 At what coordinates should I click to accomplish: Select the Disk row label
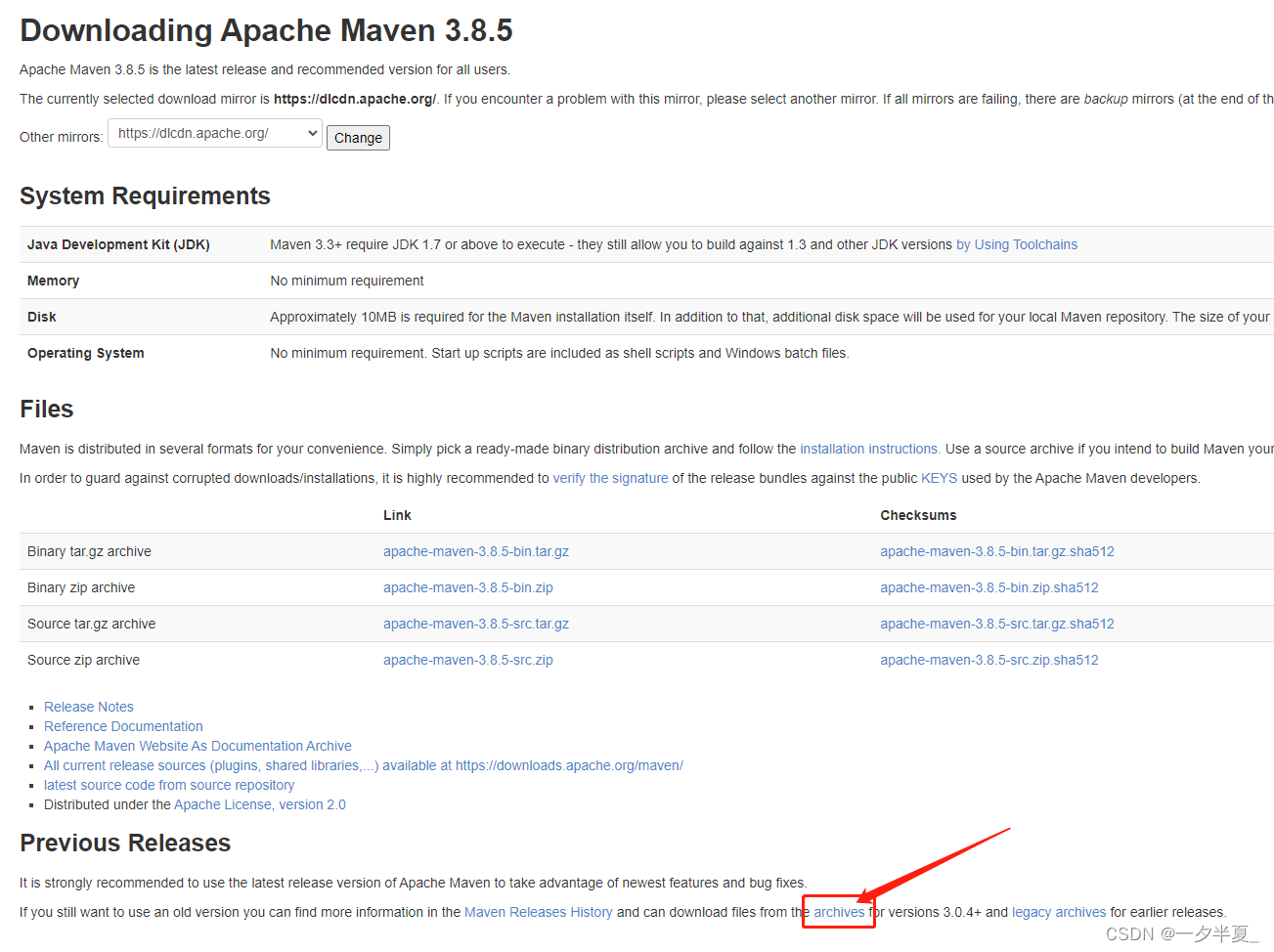click(x=42, y=317)
